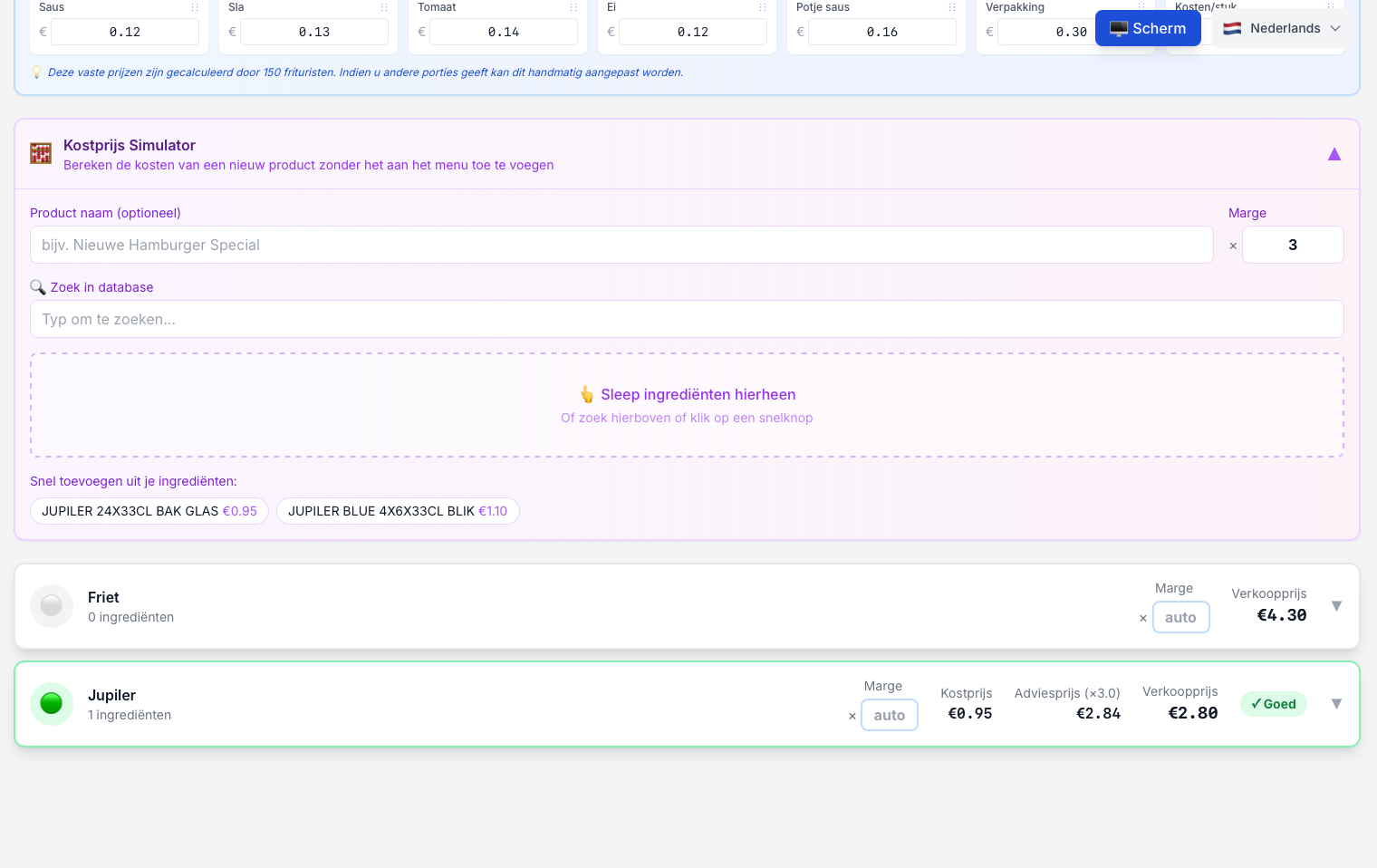Collapse the Kostprijs Simulator panel
Screen dimensions: 1377x868
coord(1334,154)
